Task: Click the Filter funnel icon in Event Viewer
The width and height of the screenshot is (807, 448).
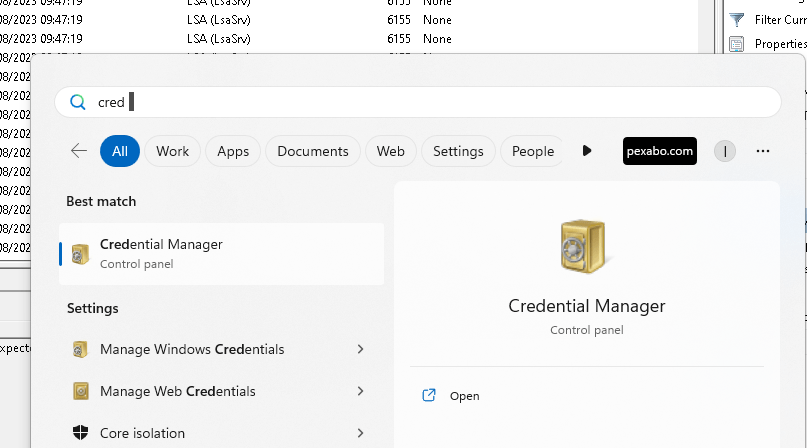Action: click(x=737, y=20)
